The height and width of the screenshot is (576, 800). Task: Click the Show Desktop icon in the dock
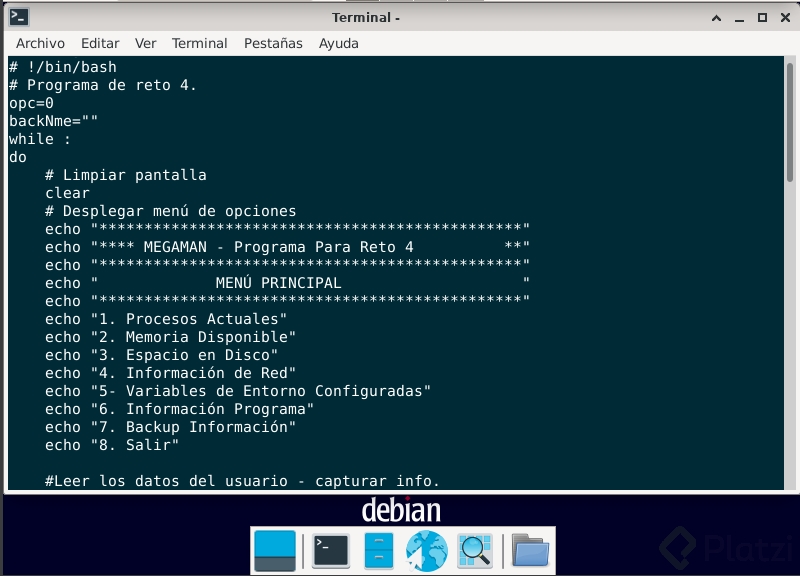coord(275,550)
